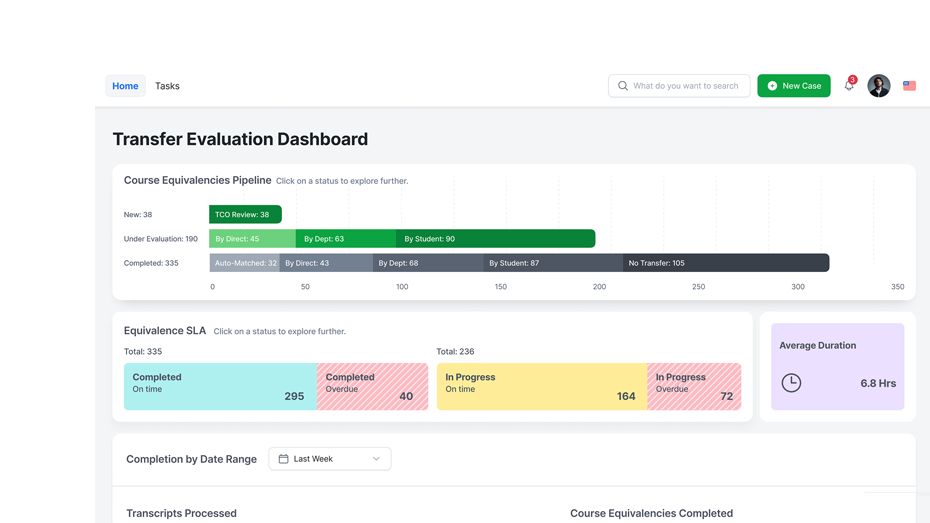Click the 'Under Evaluation: 190' row label

[x=161, y=239]
